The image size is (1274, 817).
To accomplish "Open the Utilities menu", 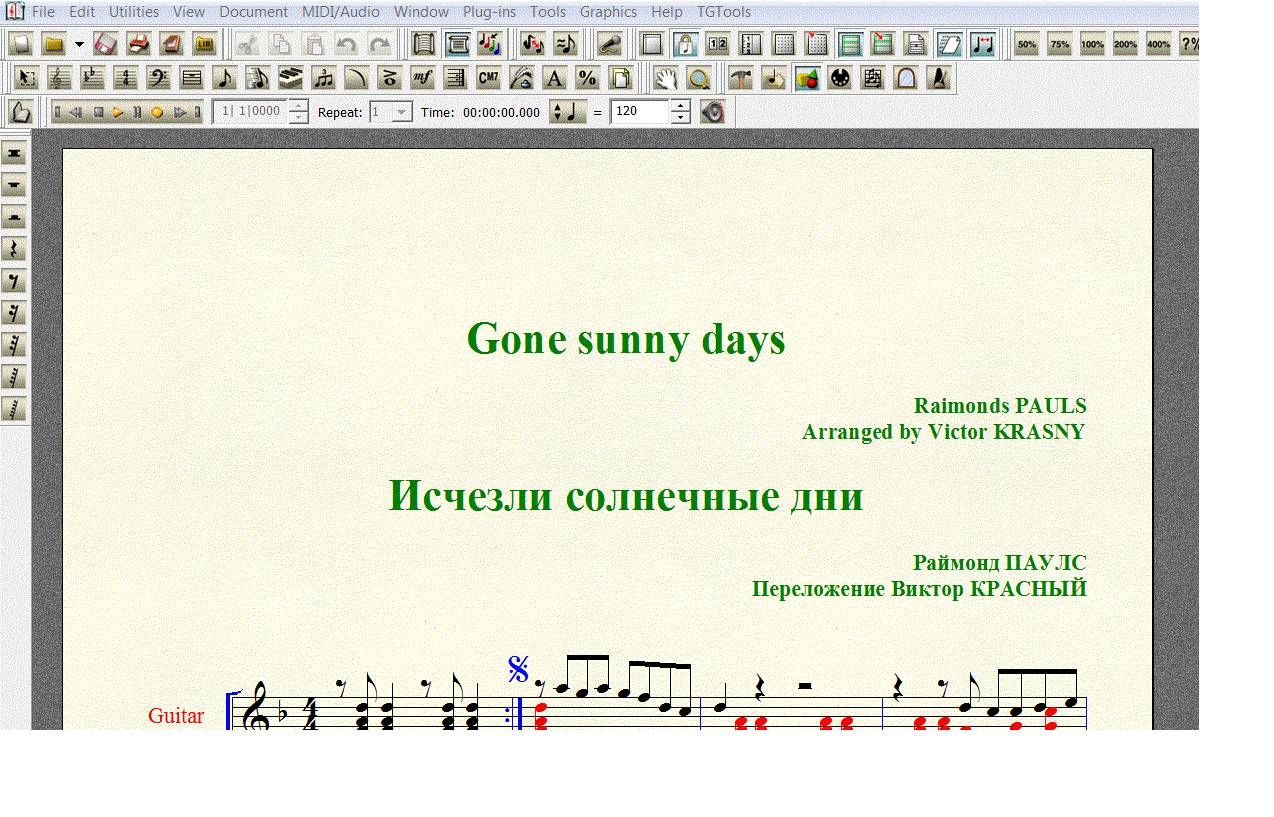I will 134,12.
